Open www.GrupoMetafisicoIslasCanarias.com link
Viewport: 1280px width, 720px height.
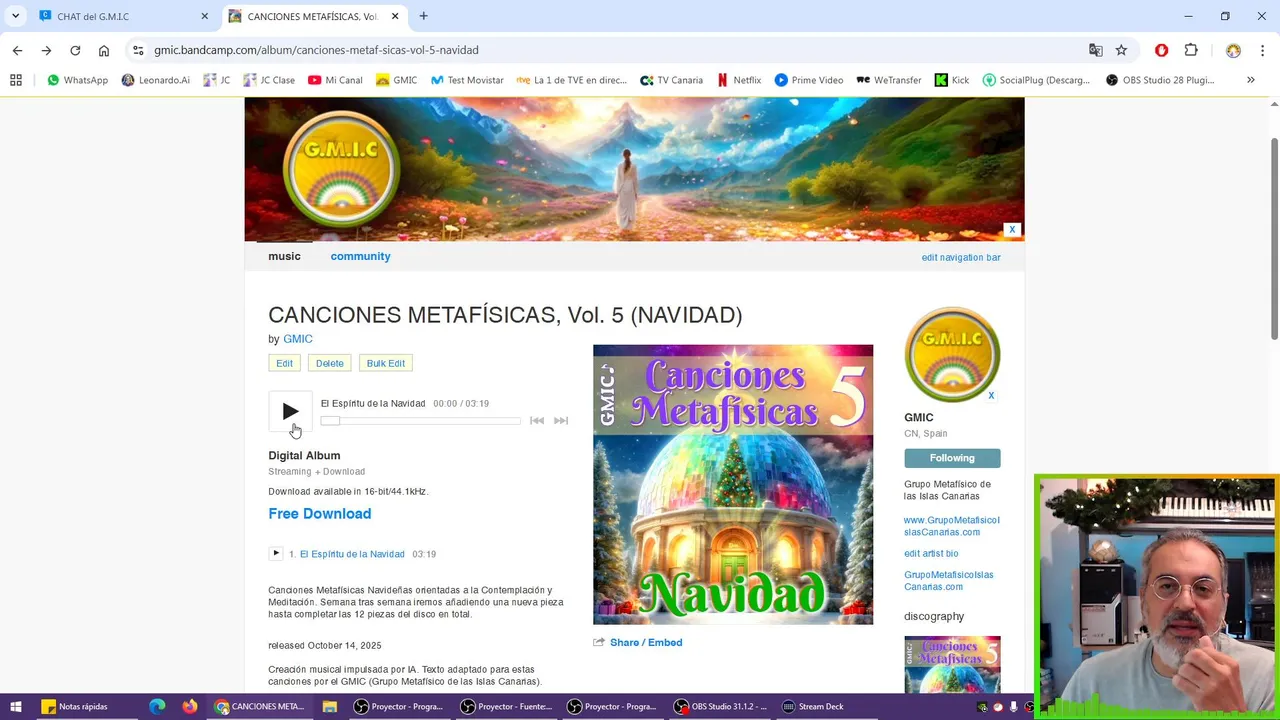tap(951, 526)
